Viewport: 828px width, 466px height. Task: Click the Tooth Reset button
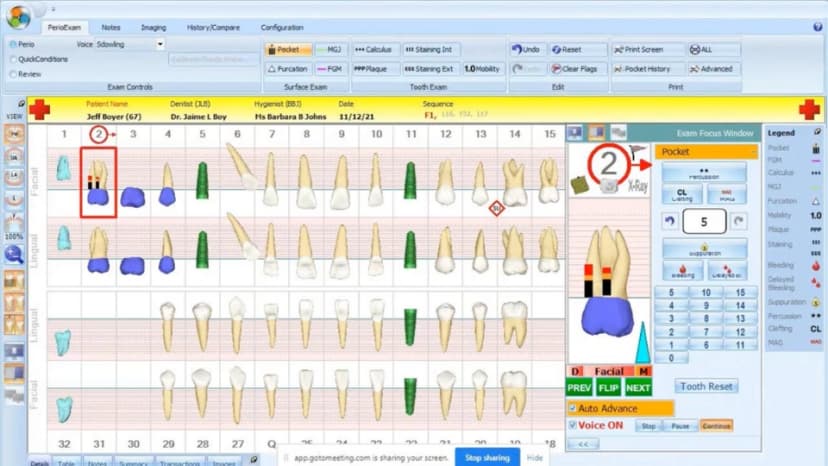pyautogui.click(x=707, y=386)
